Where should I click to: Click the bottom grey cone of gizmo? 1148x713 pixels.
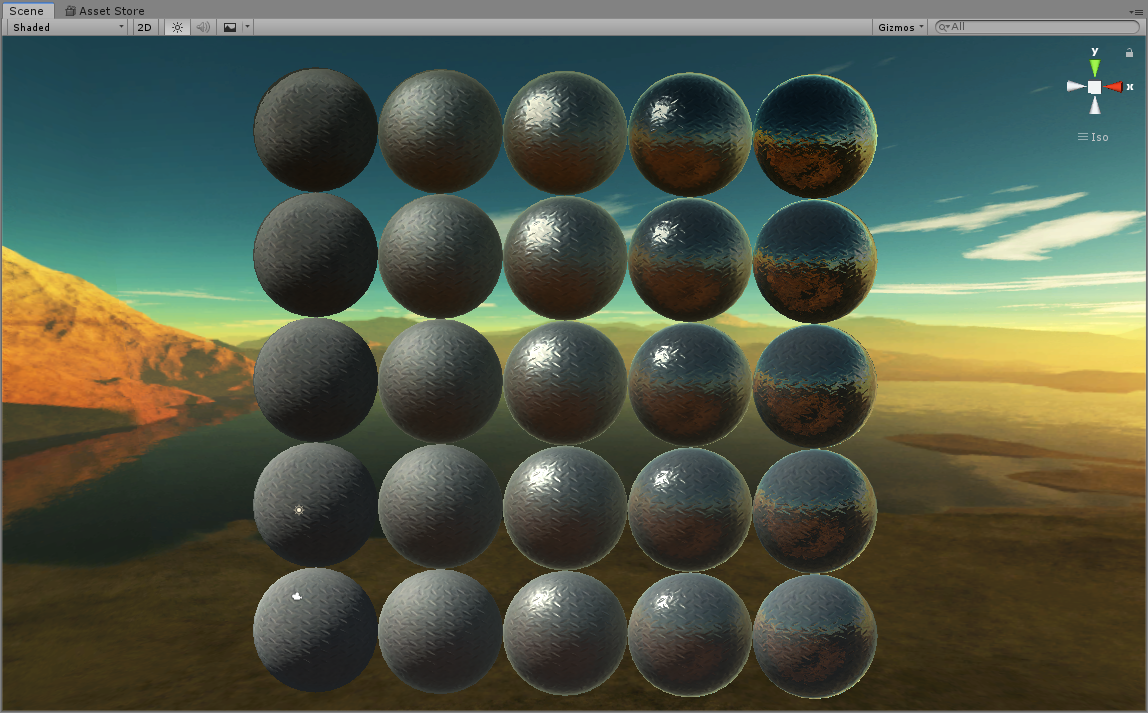[1095, 106]
